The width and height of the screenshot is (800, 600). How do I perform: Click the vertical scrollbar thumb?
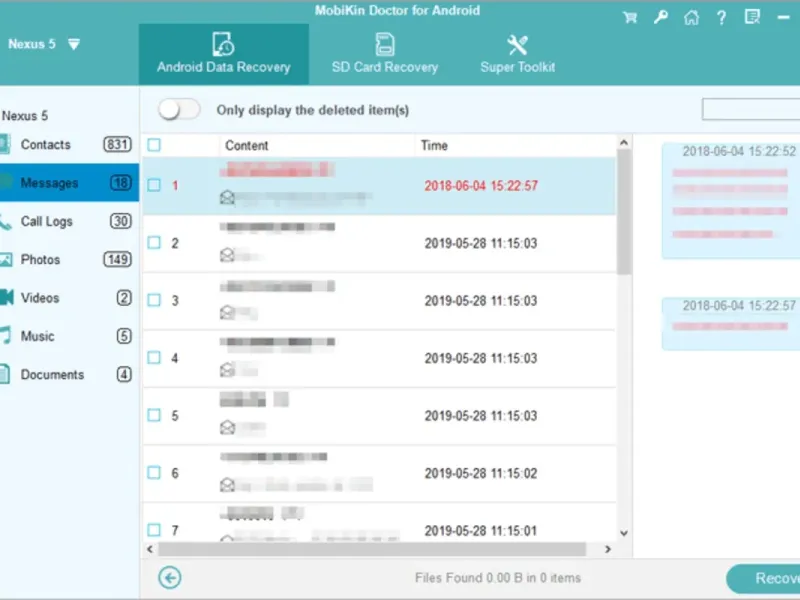pos(623,212)
